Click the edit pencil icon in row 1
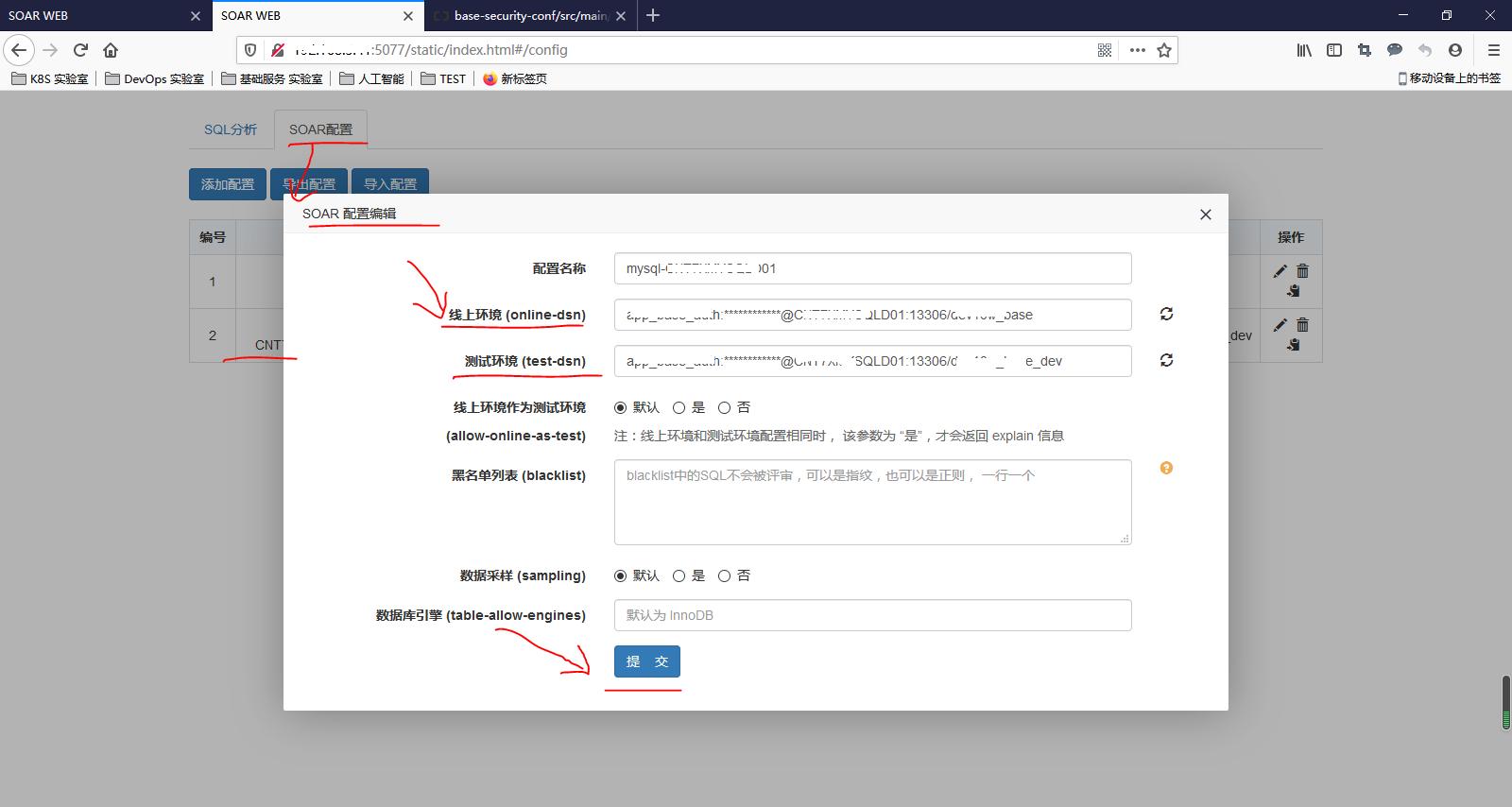This screenshot has width=1512, height=807. click(1280, 271)
